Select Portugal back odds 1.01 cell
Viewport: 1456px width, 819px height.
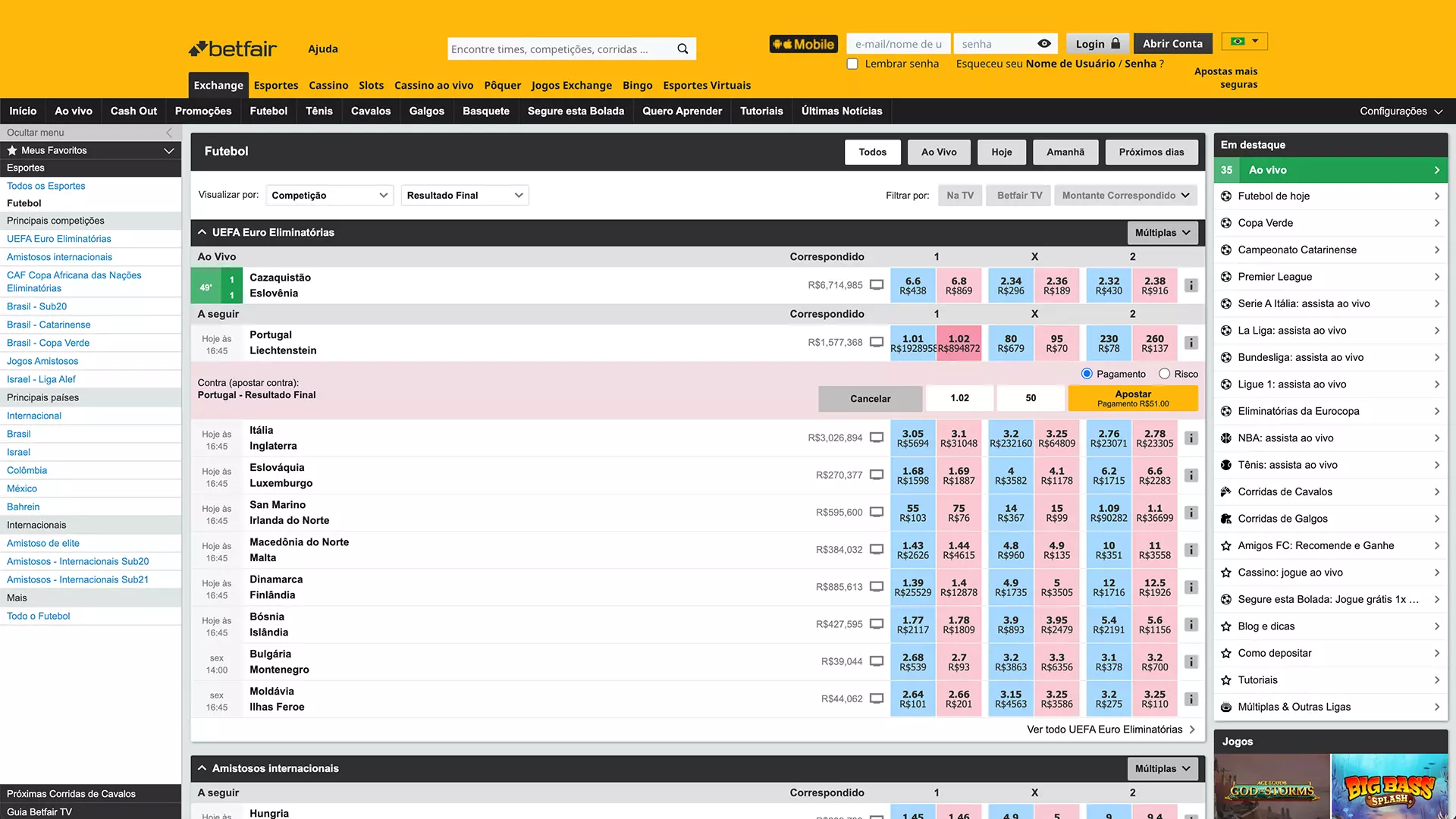click(913, 343)
